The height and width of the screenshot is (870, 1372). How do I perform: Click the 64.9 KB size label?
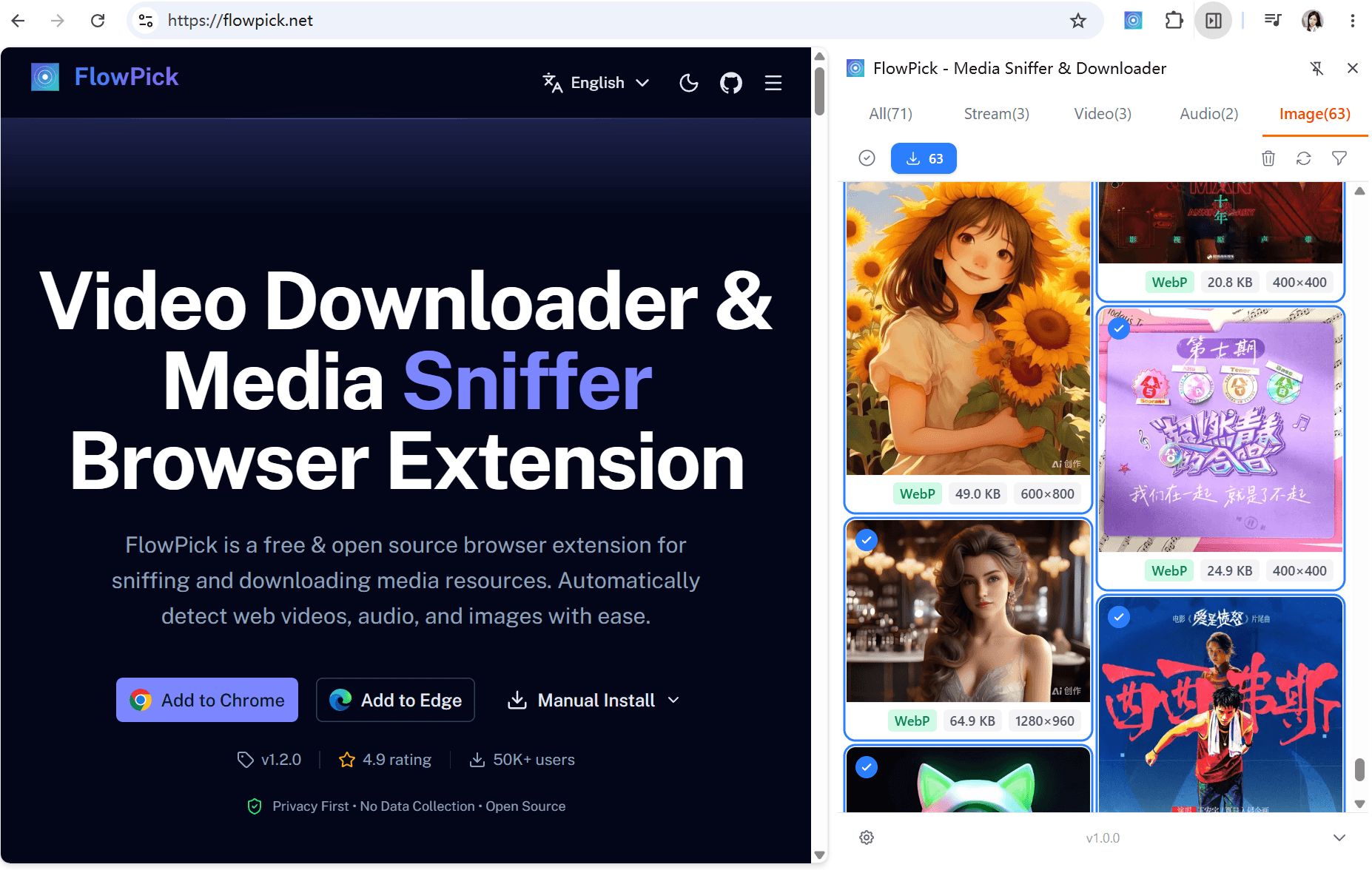(972, 721)
